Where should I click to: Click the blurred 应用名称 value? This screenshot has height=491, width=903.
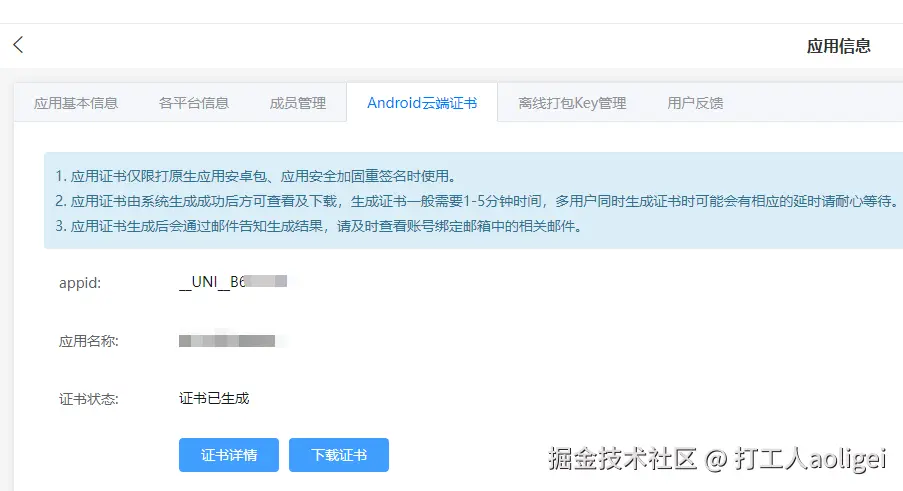click(227, 341)
